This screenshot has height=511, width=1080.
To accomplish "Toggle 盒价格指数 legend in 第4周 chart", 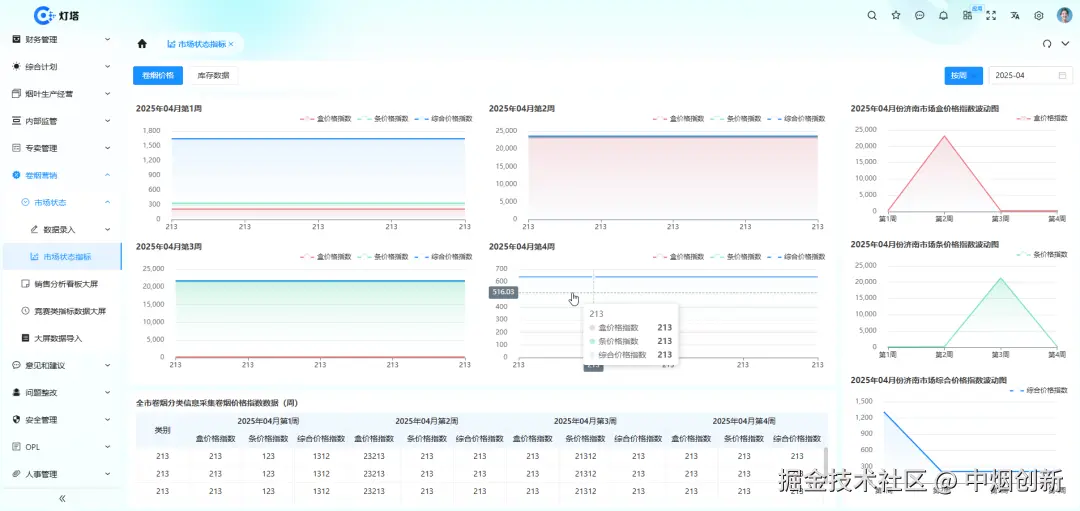I will [679, 256].
